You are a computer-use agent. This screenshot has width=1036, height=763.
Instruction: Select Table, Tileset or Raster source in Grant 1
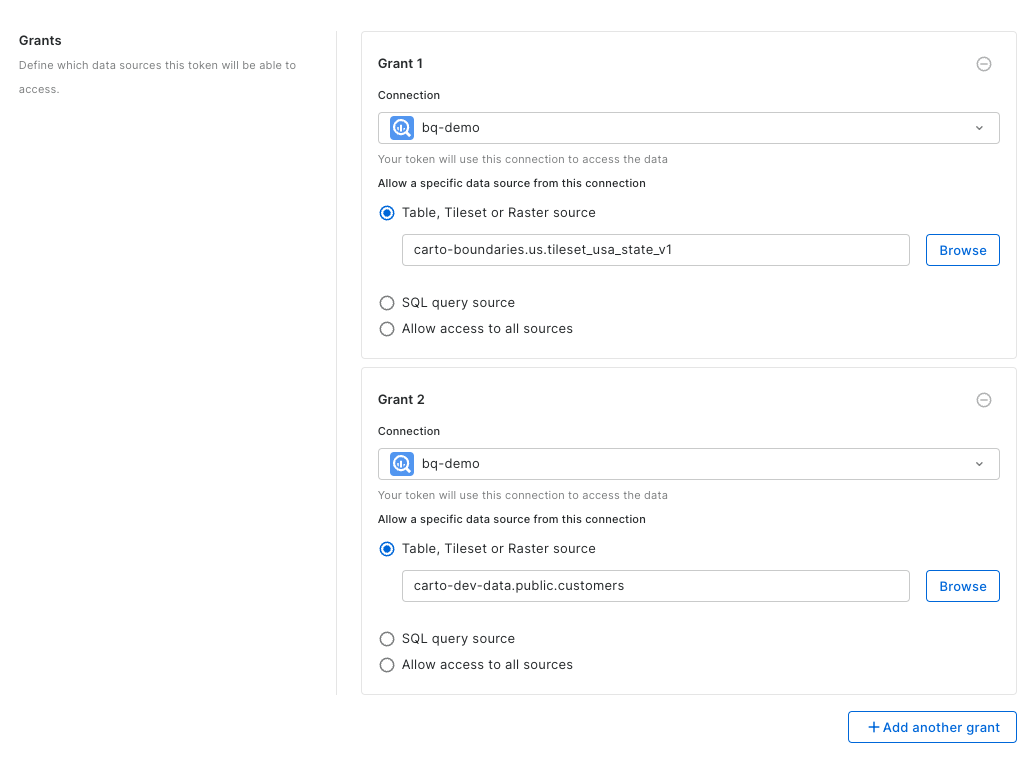tap(387, 213)
